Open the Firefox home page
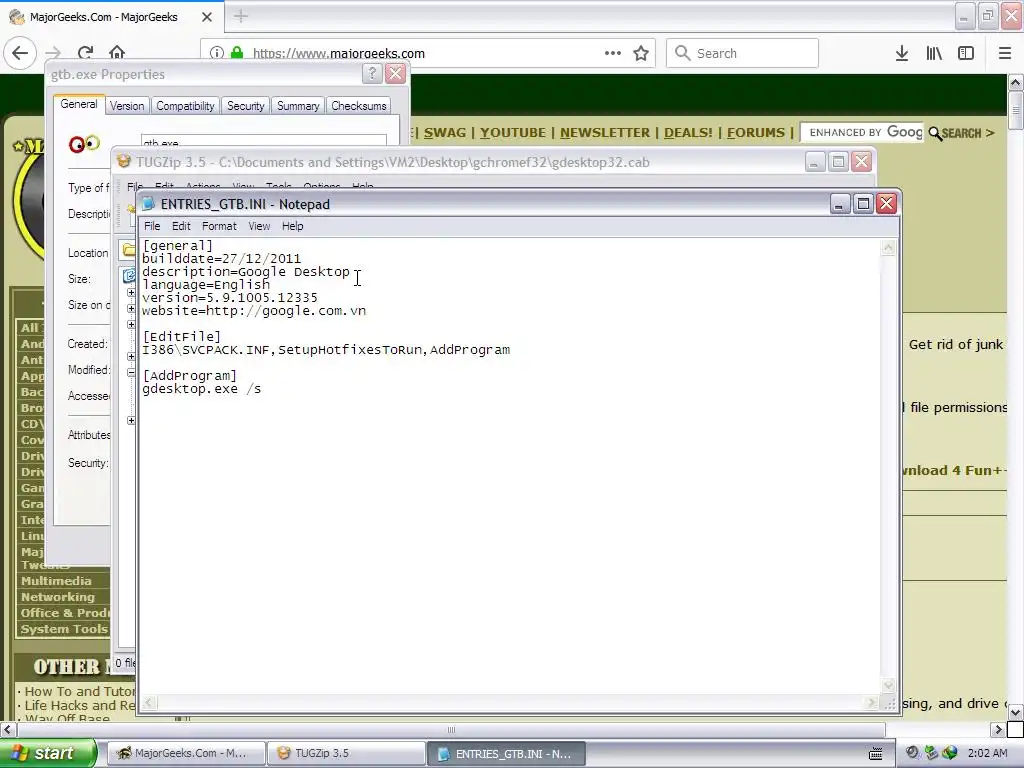 [117, 53]
